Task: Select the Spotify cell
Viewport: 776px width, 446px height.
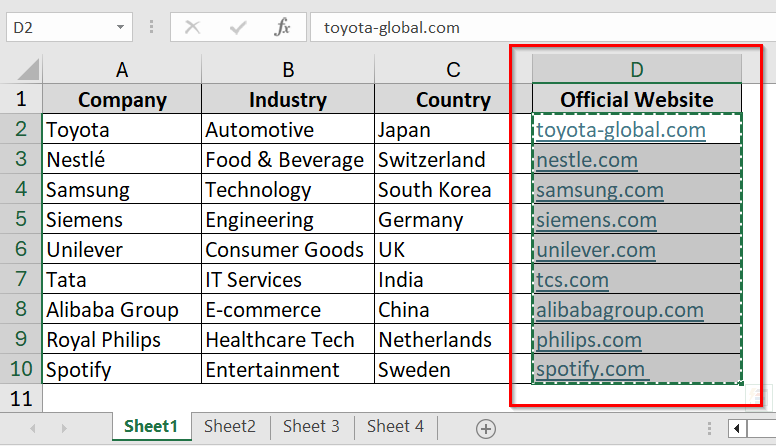Action: (x=122, y=369)
